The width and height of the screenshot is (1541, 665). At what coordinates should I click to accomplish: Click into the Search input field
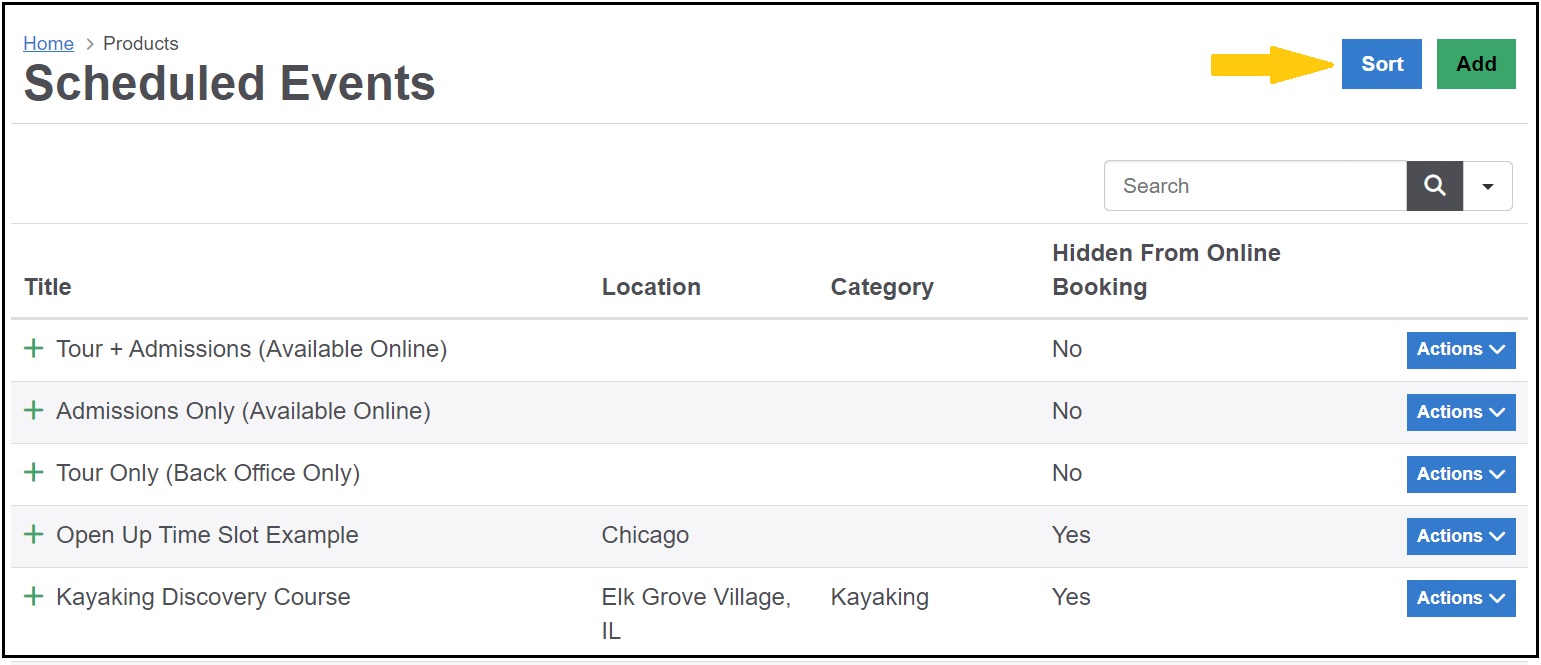(1255, 186)
